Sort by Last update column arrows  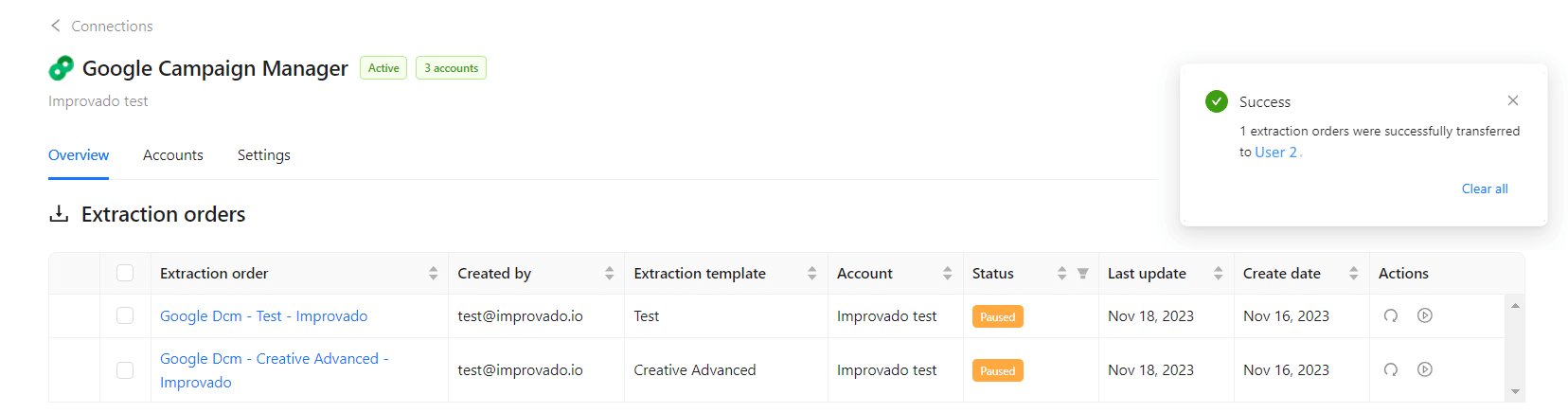pos(1219,274)
